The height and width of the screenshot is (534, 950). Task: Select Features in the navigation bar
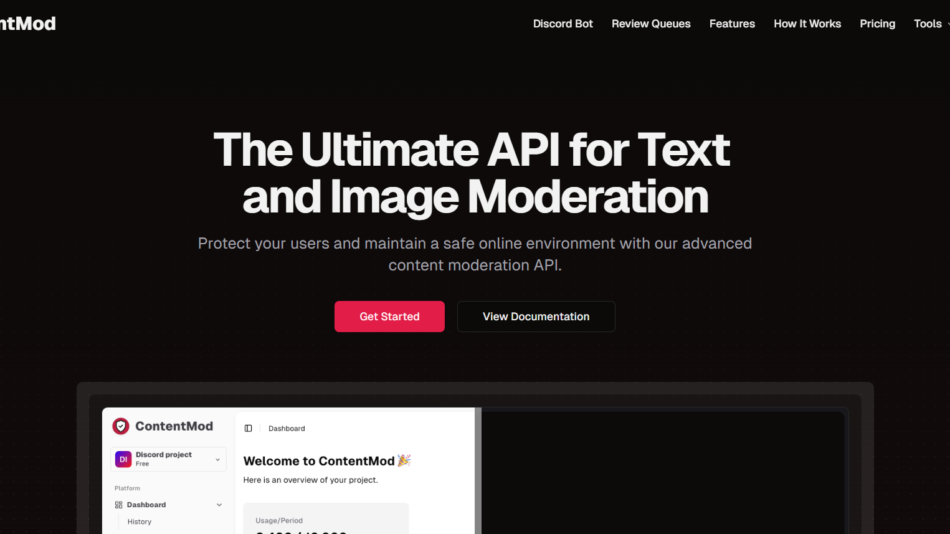click(732, 24)
